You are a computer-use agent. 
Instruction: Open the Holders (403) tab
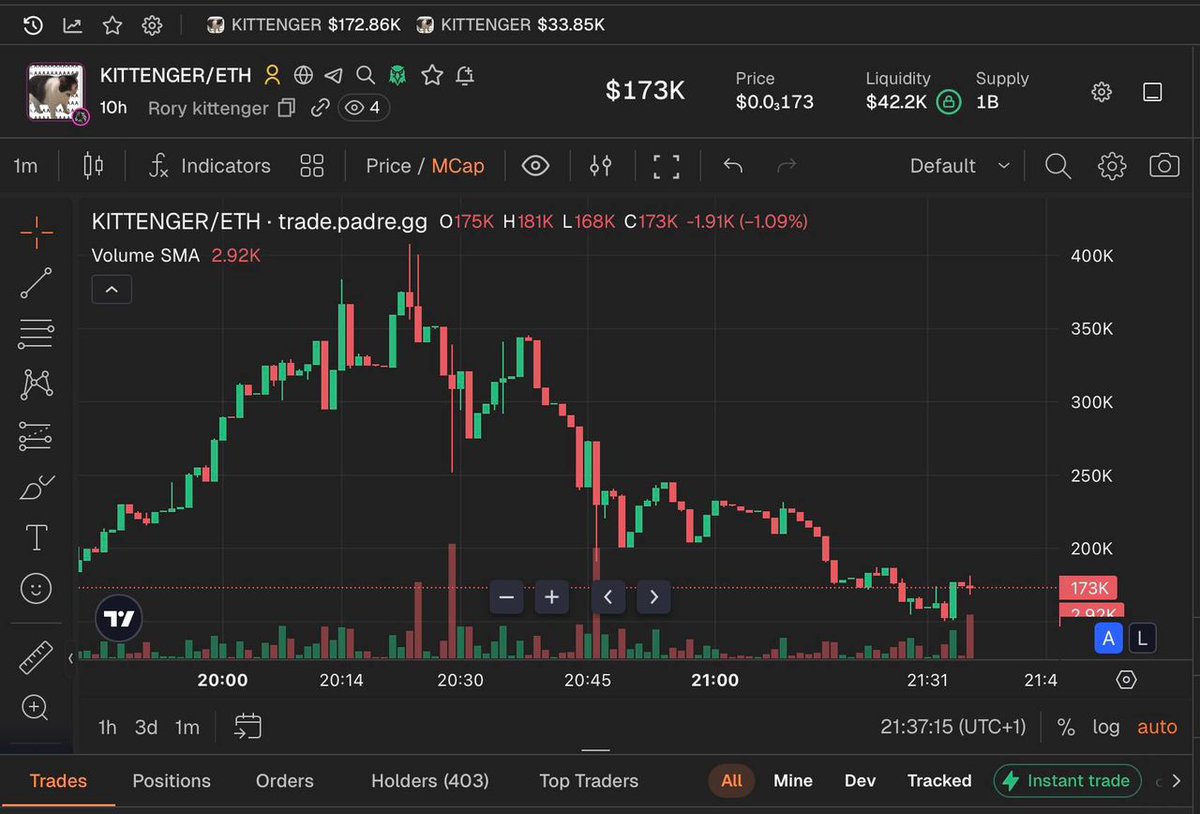[430, 781]
